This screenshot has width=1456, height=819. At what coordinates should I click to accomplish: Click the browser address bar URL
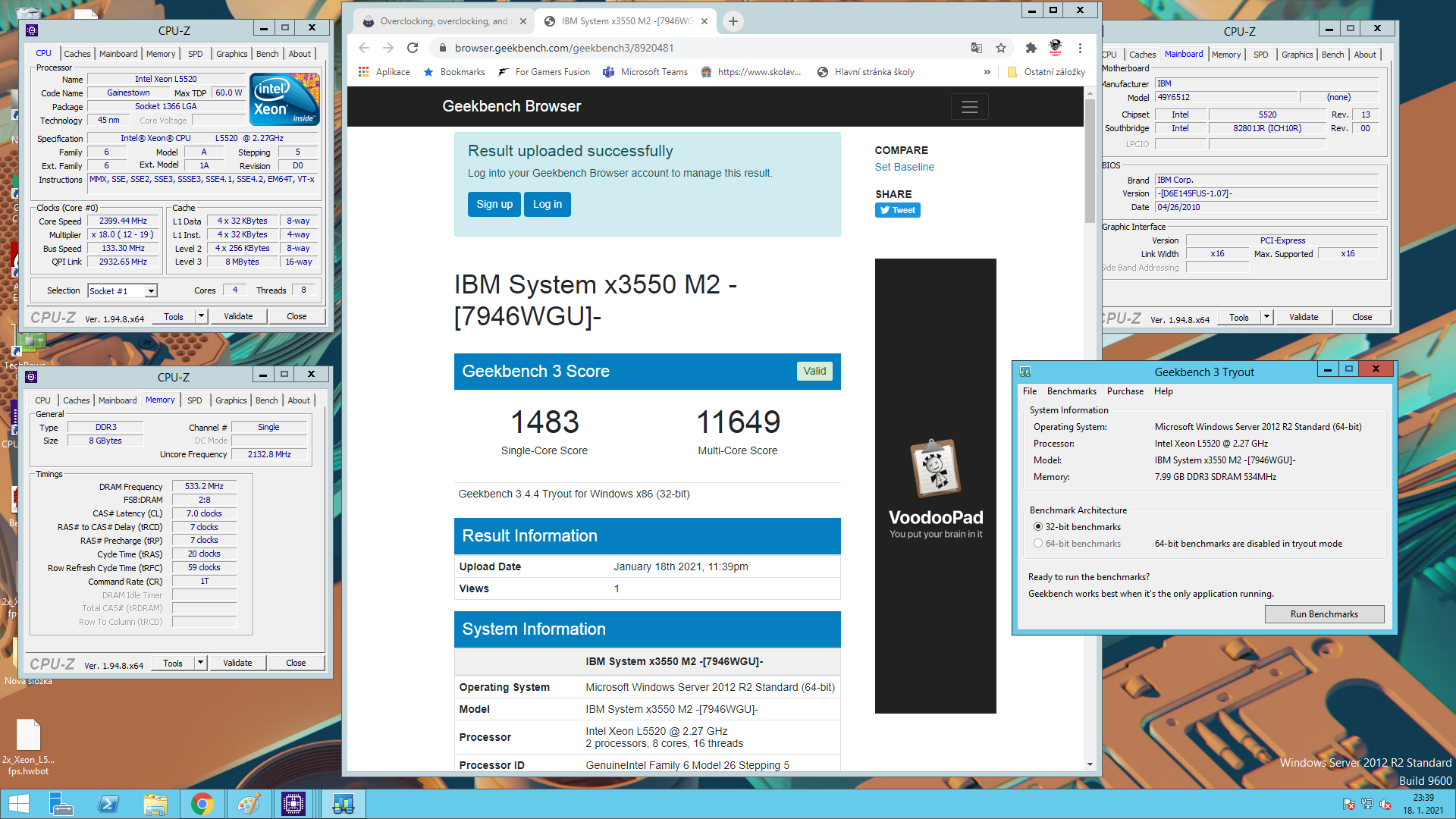coord(564,48)
